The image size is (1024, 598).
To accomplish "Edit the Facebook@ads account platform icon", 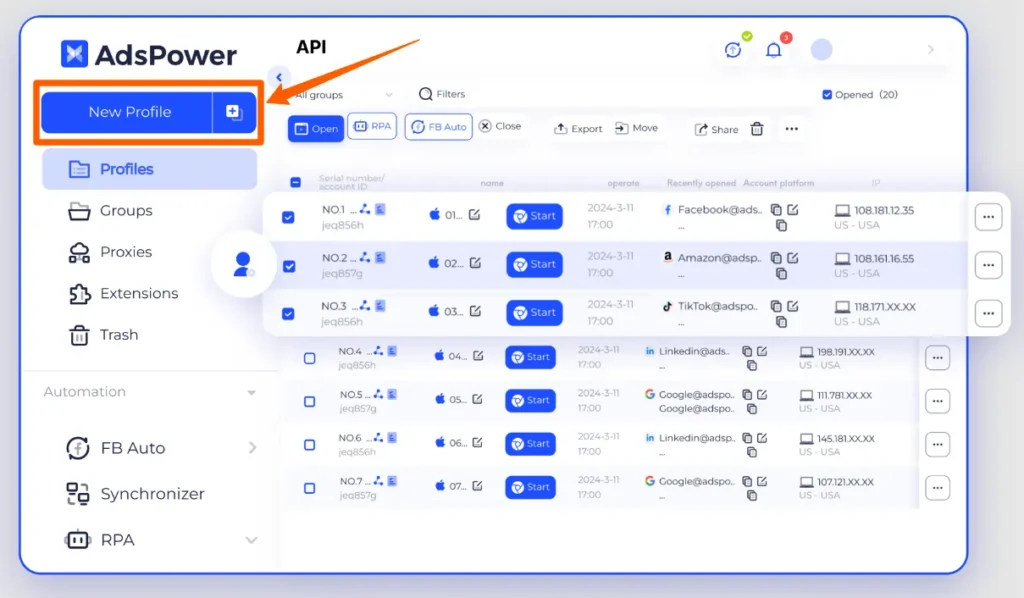I will [x=793, y=210].
